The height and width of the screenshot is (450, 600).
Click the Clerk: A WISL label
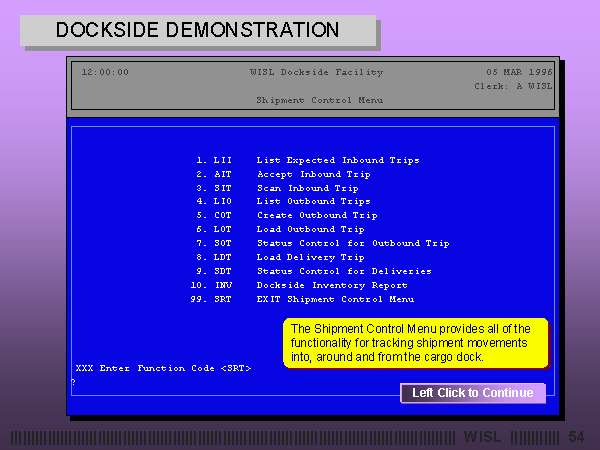click(x=513, y=86)
